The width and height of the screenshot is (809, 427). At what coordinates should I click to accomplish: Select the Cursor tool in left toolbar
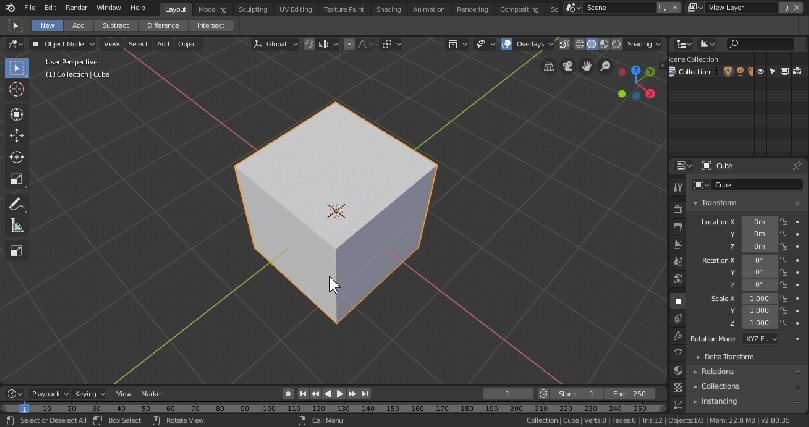(x=17, y=90)
